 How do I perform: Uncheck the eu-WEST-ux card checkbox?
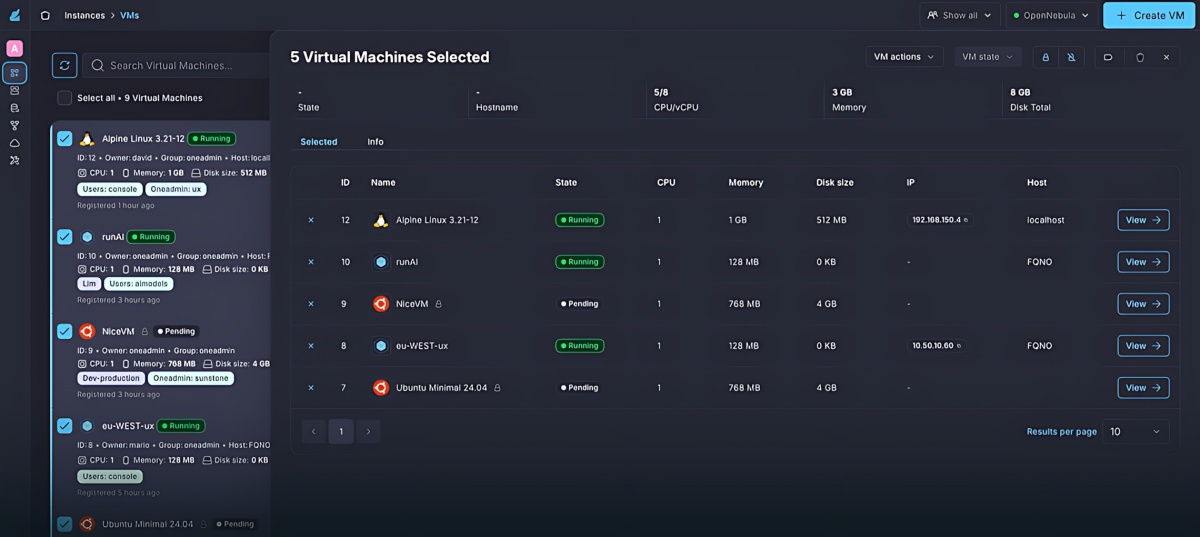pos(64,425)
